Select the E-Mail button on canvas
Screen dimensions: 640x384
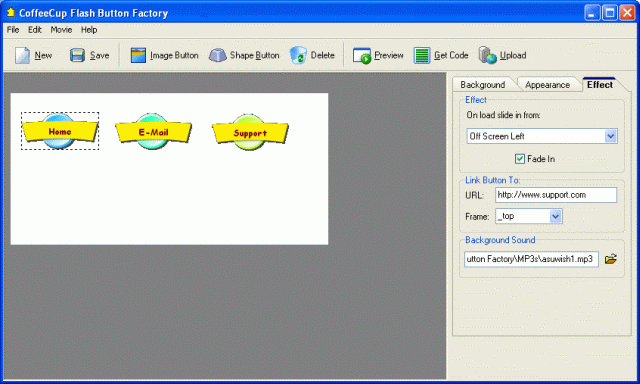click(153, 131)
